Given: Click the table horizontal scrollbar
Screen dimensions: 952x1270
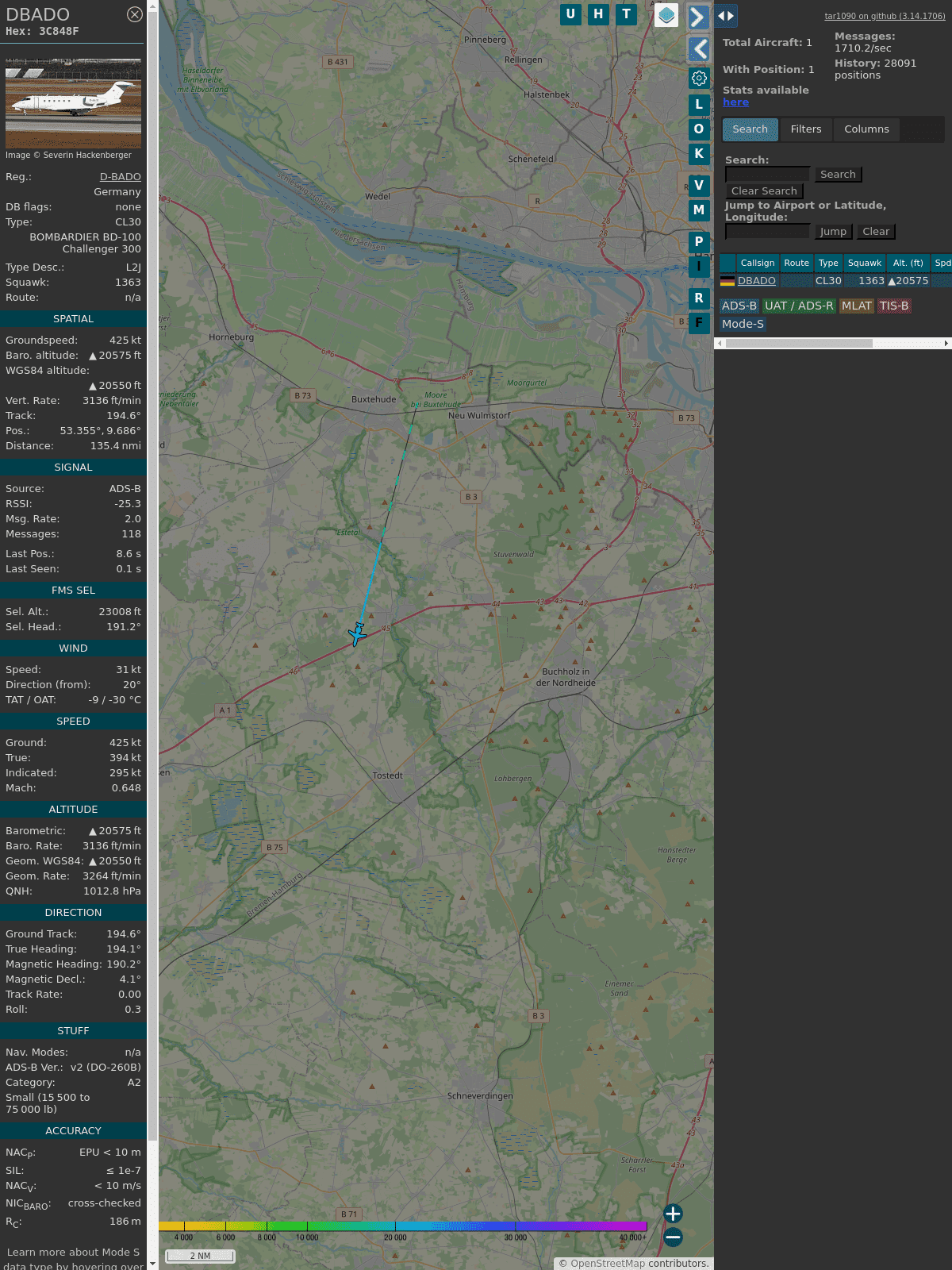Looking at the screenshot, I should tap(799, 344).
